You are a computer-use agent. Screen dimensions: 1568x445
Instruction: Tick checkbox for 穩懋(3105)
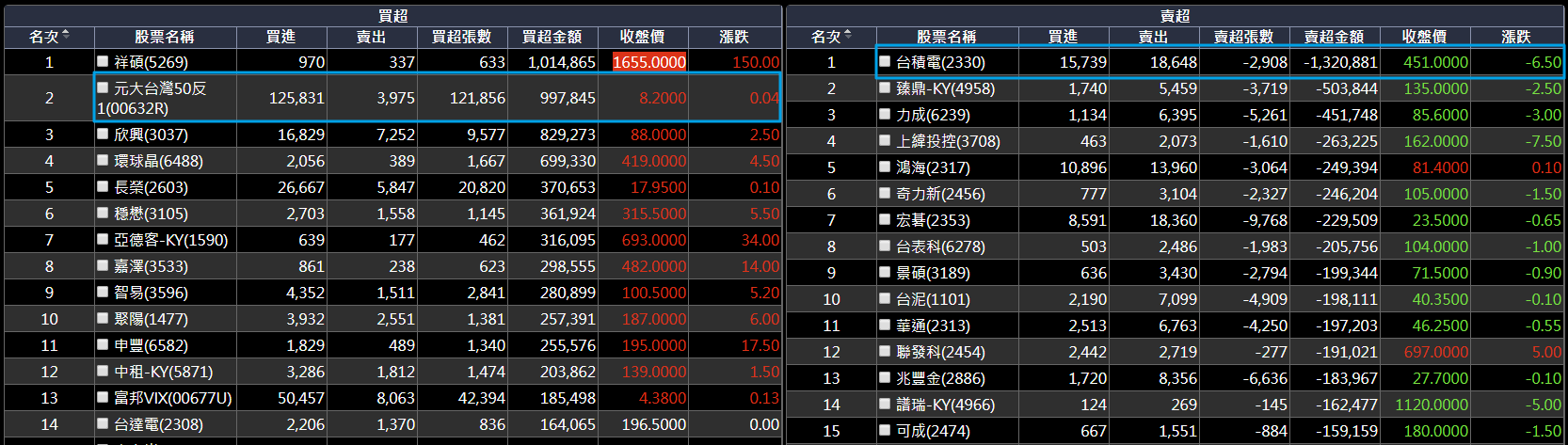(x=103, y=213)
